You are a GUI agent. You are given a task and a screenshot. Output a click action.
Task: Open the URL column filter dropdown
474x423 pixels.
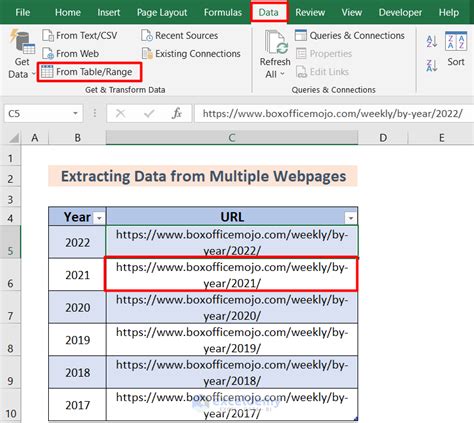coord(351,218)
